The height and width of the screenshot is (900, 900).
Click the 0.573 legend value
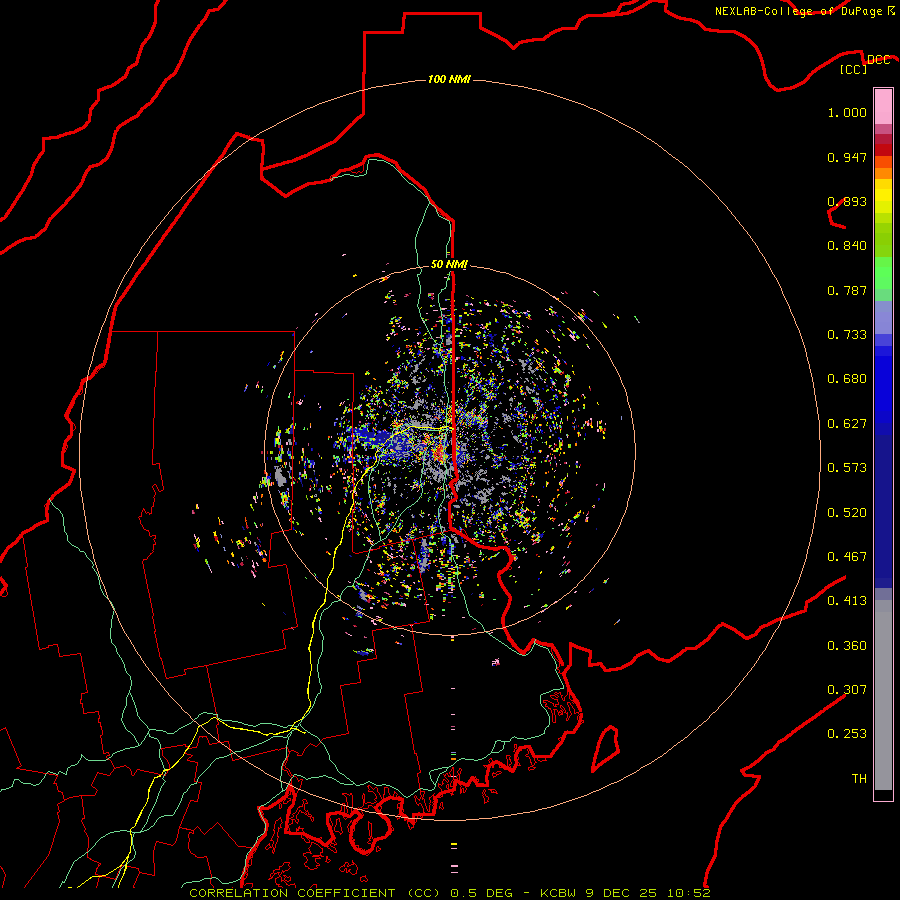847,468
